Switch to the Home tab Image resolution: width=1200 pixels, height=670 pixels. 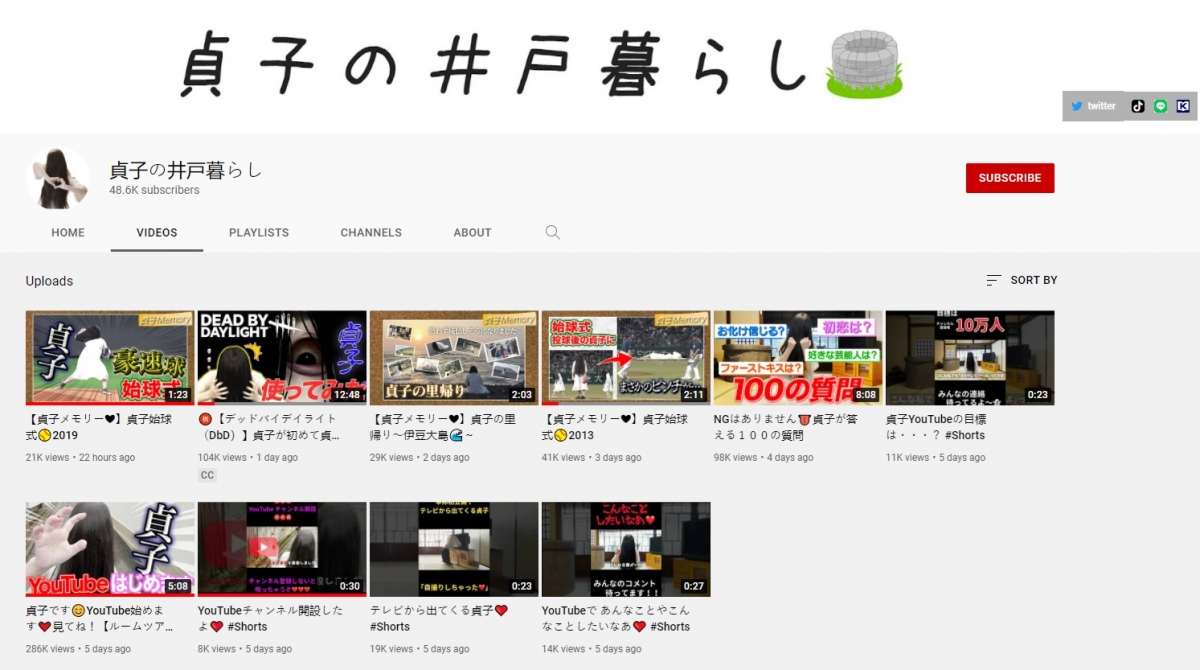[68, 232]
